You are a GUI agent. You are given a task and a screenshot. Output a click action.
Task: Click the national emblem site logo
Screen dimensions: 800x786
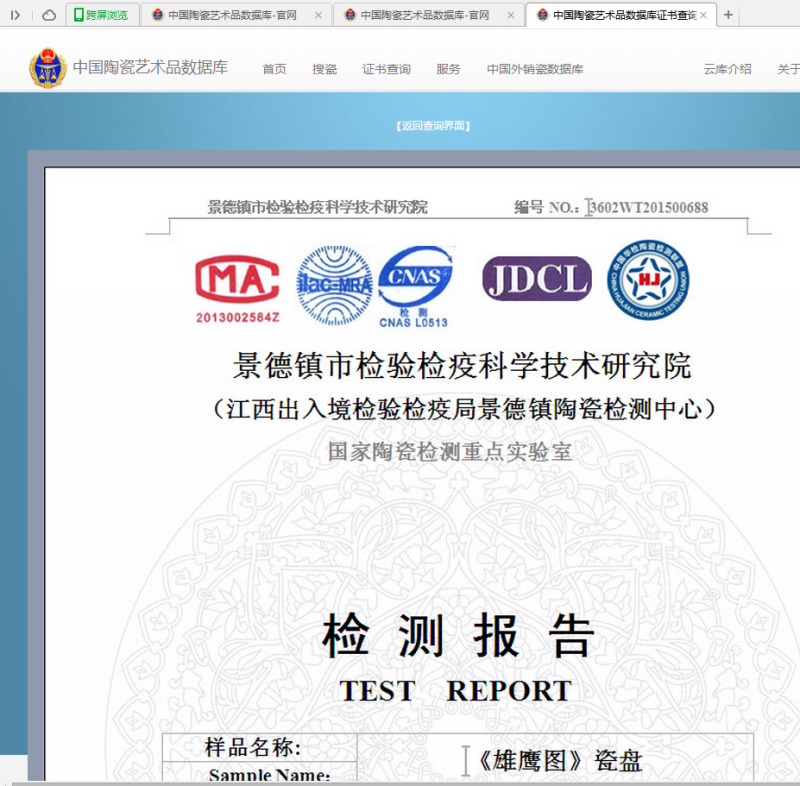(47, 68)
